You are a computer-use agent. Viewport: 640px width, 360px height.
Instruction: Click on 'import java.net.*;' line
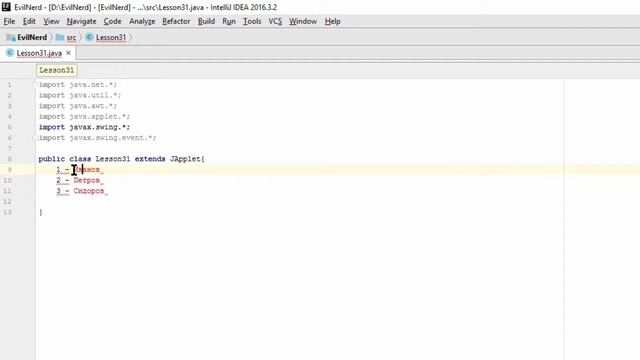(x=78, y=85)
